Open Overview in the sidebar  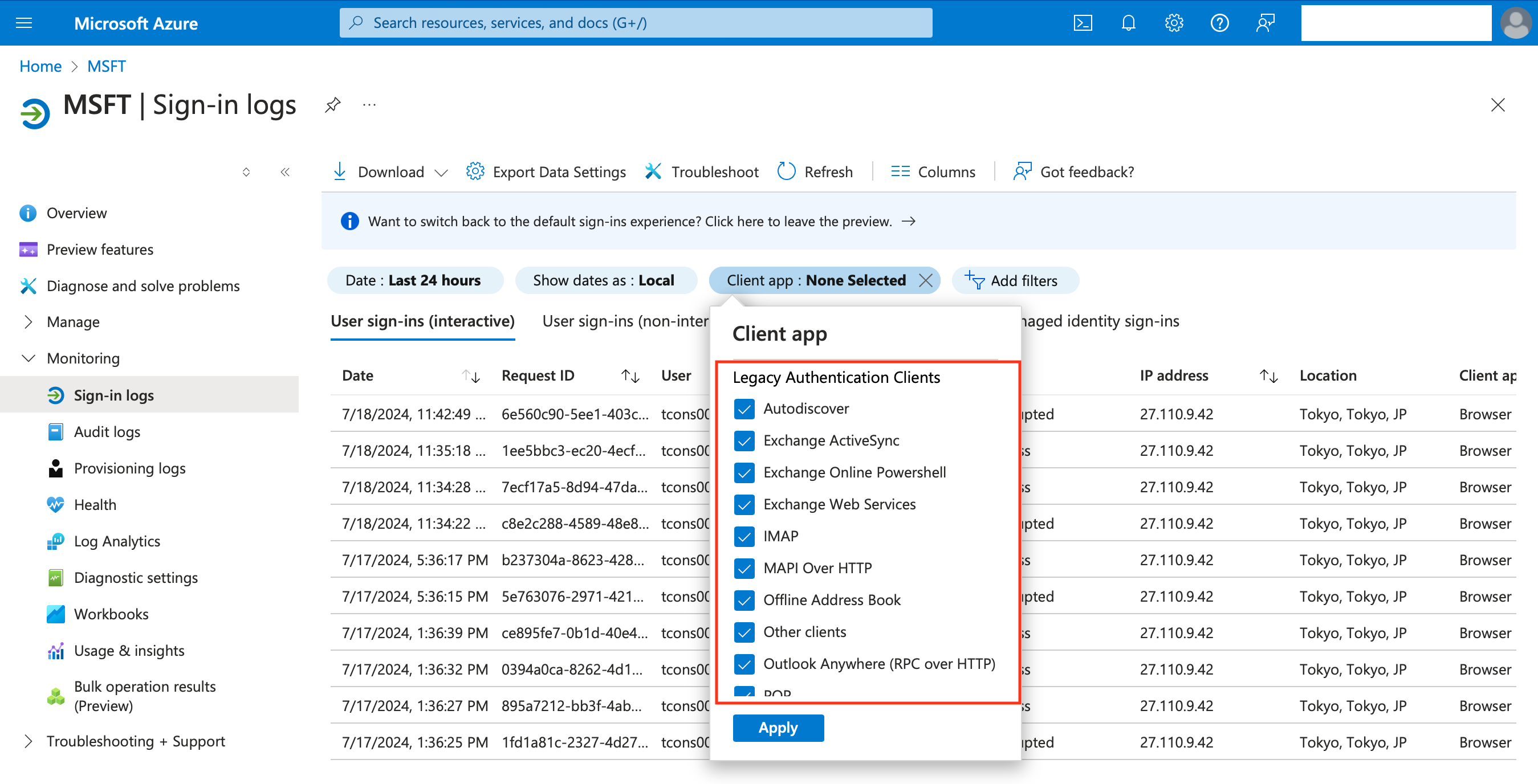tap(76, 213)
